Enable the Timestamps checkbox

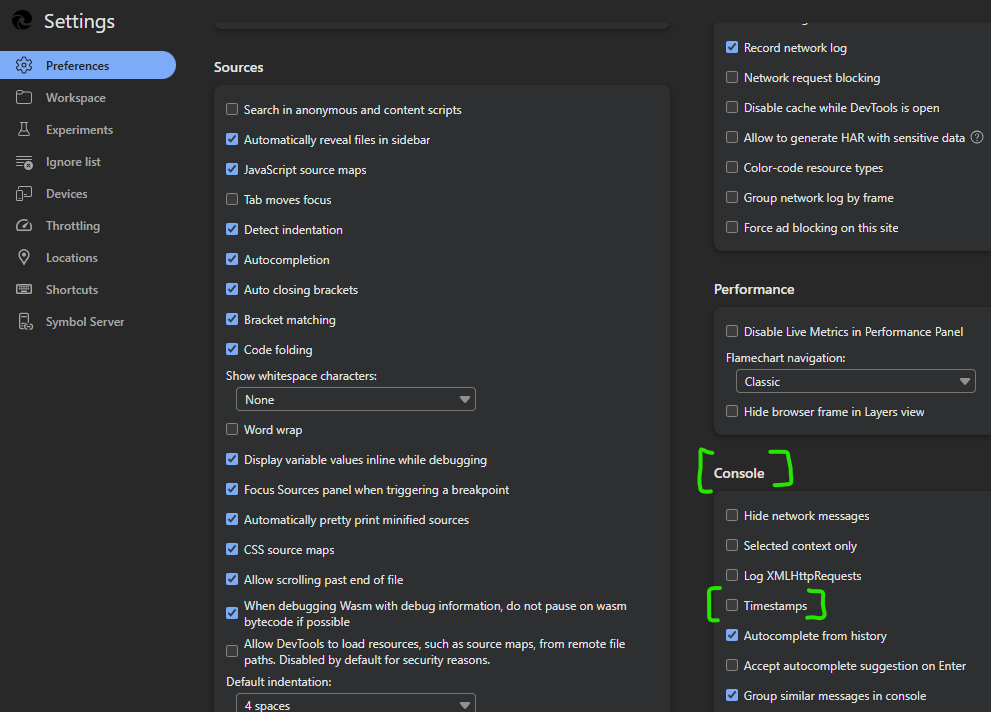point(732,605)
